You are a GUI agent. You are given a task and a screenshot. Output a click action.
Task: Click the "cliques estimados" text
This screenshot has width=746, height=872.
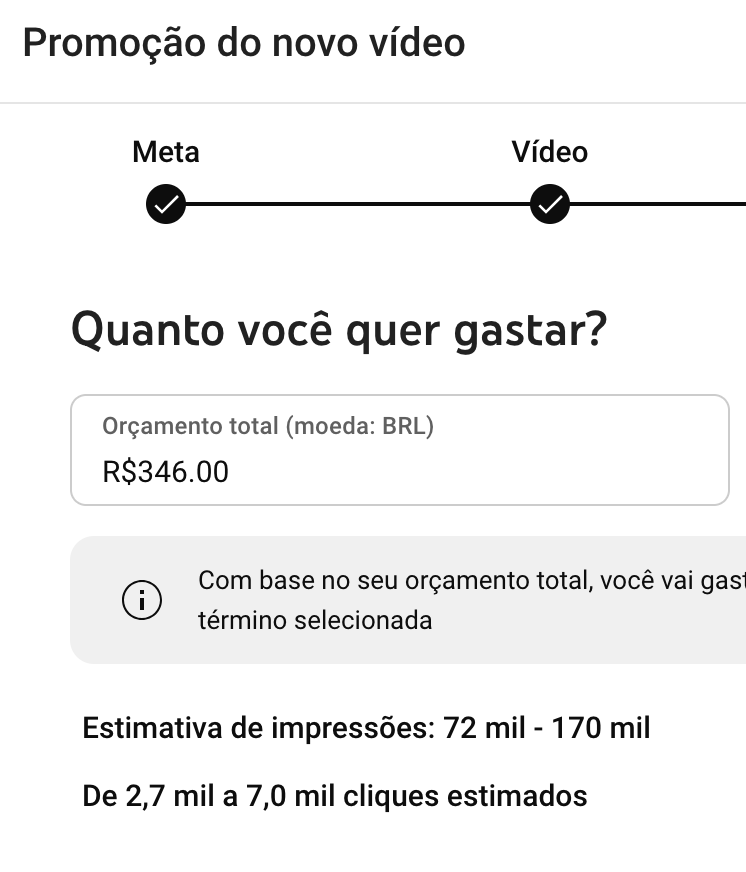pos(465,796)
